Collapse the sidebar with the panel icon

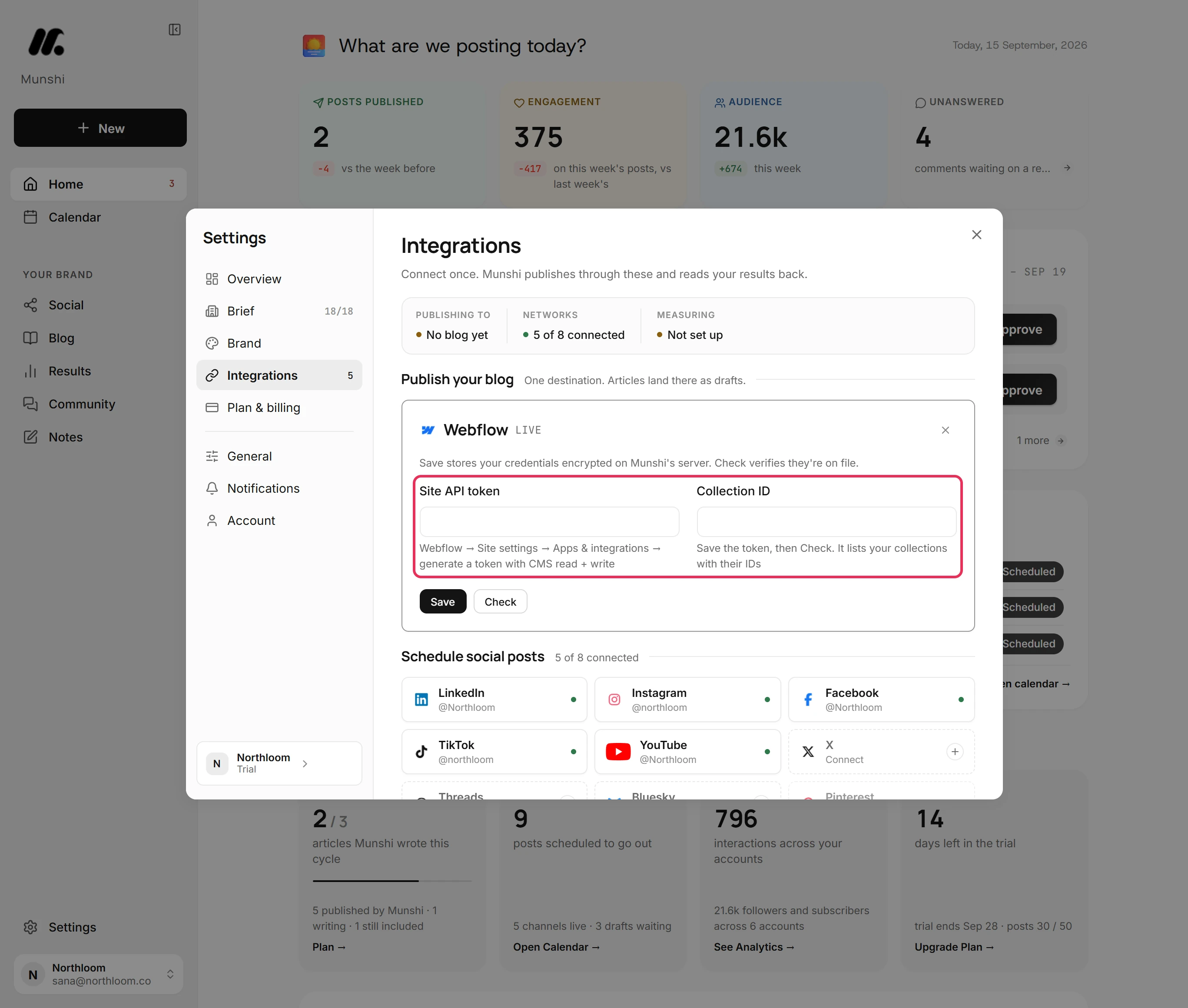(x=175, y=30)
